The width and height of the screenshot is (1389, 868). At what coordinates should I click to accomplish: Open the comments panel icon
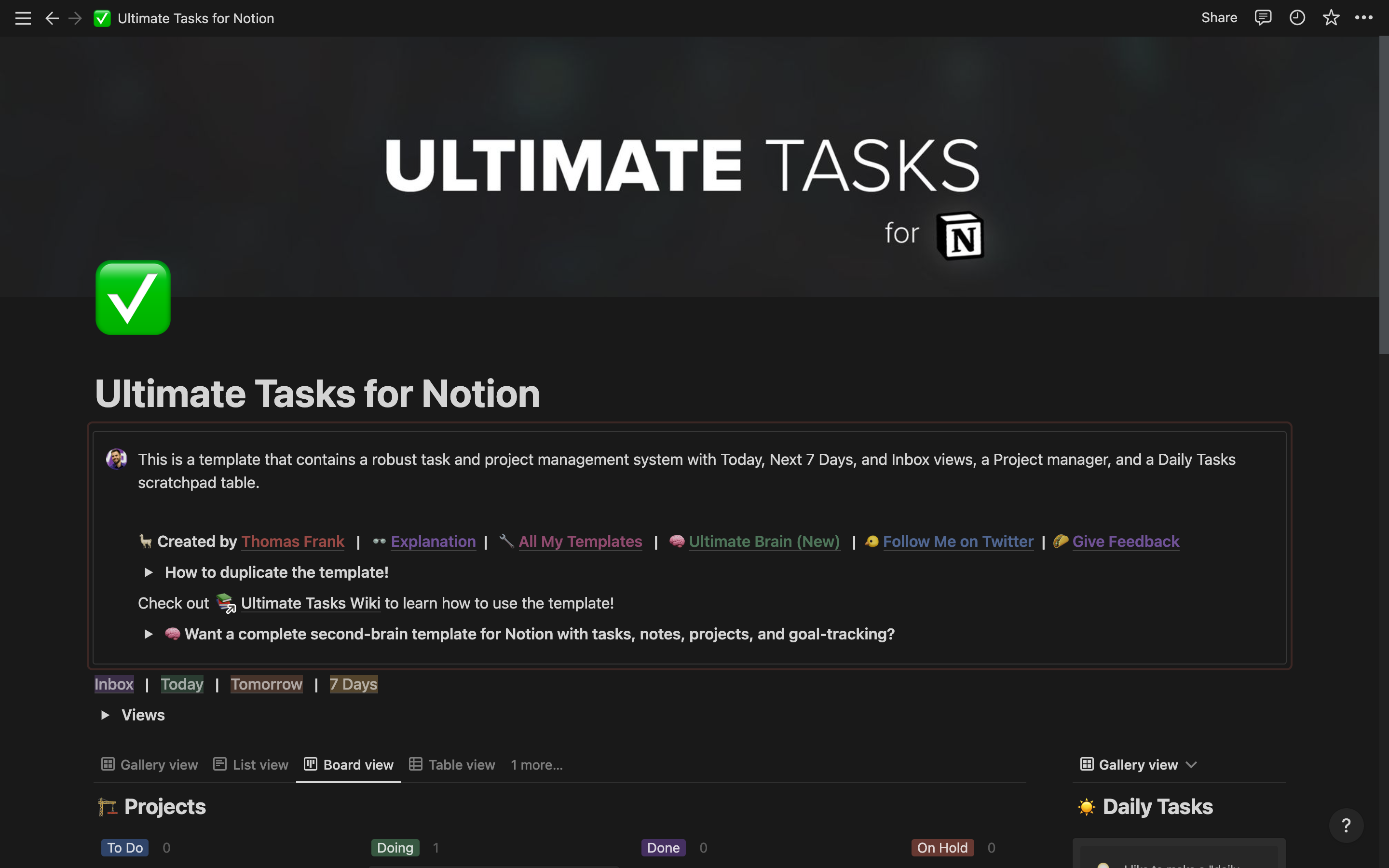(1263, 18)
